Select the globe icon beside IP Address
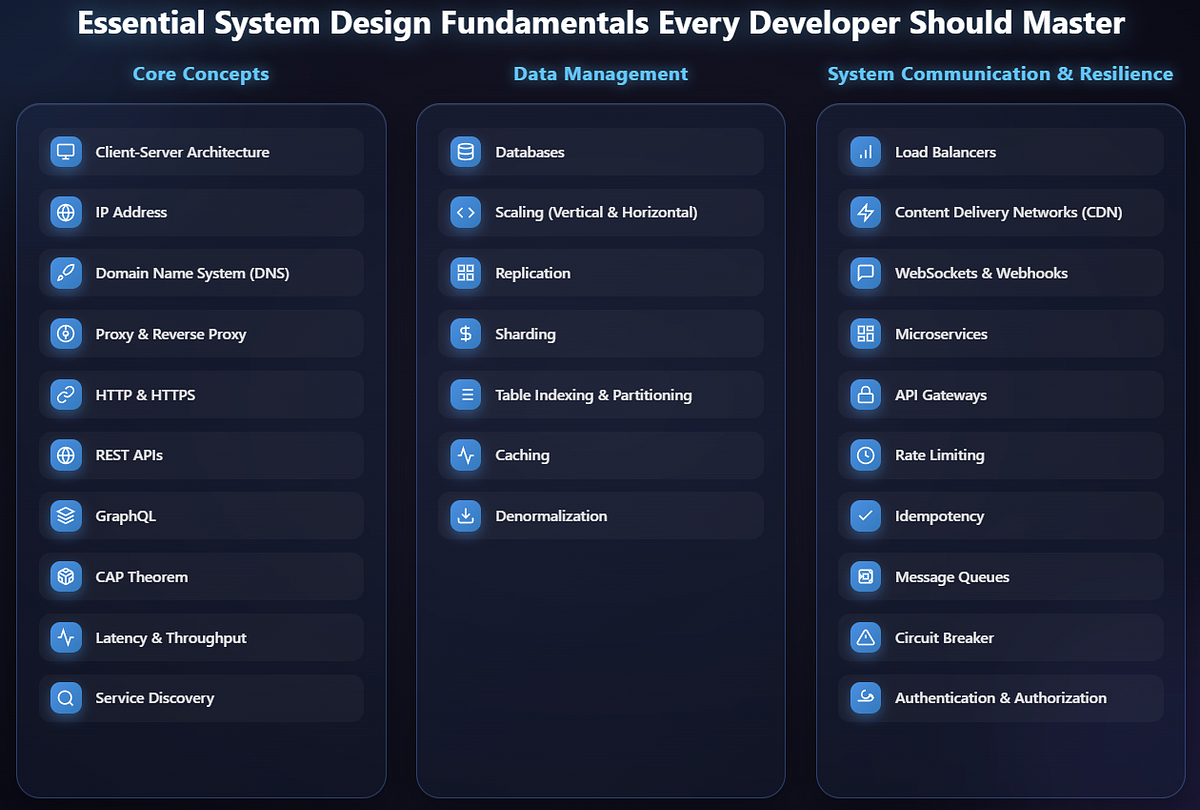 click(x=65, y=212)
